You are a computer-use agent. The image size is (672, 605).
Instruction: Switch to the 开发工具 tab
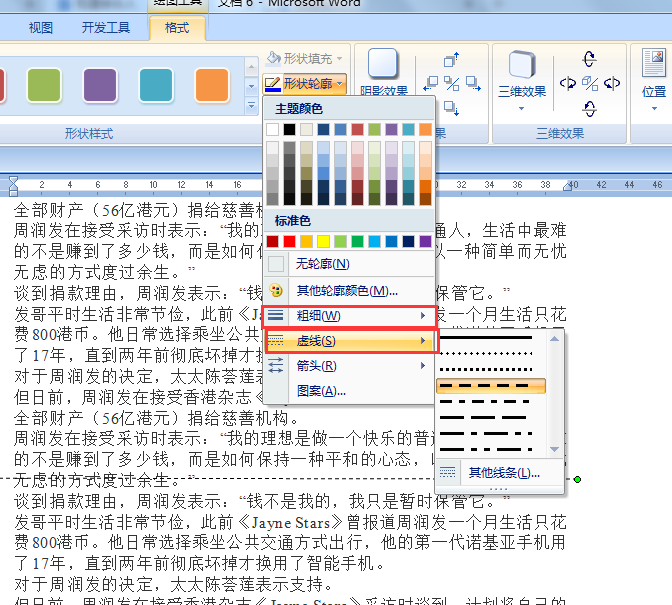pyautogui.click(x=107, y=27)
